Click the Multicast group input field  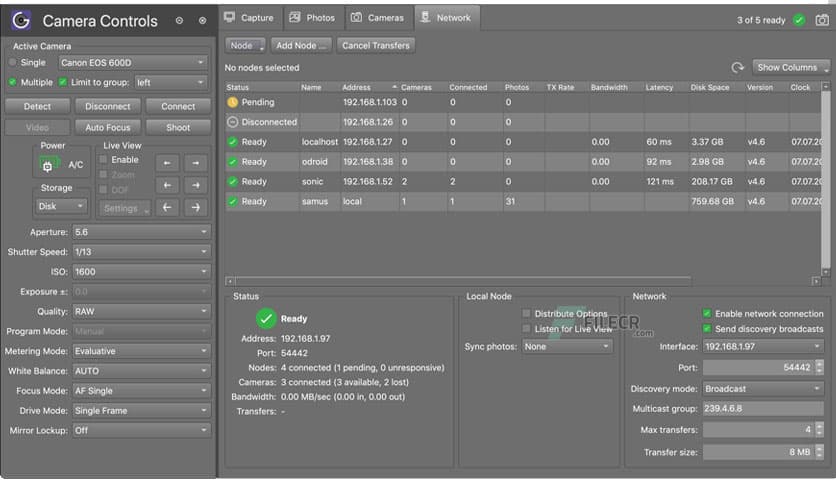coord(763,409)
